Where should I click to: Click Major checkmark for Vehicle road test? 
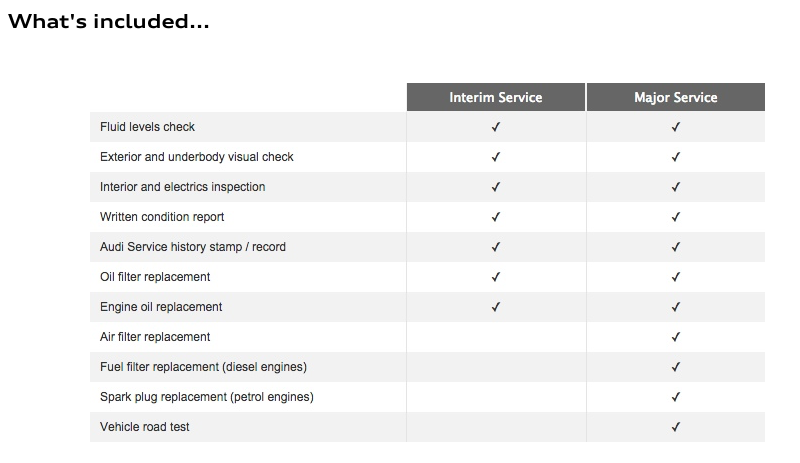pyautogui.click(x=676, y=427)
